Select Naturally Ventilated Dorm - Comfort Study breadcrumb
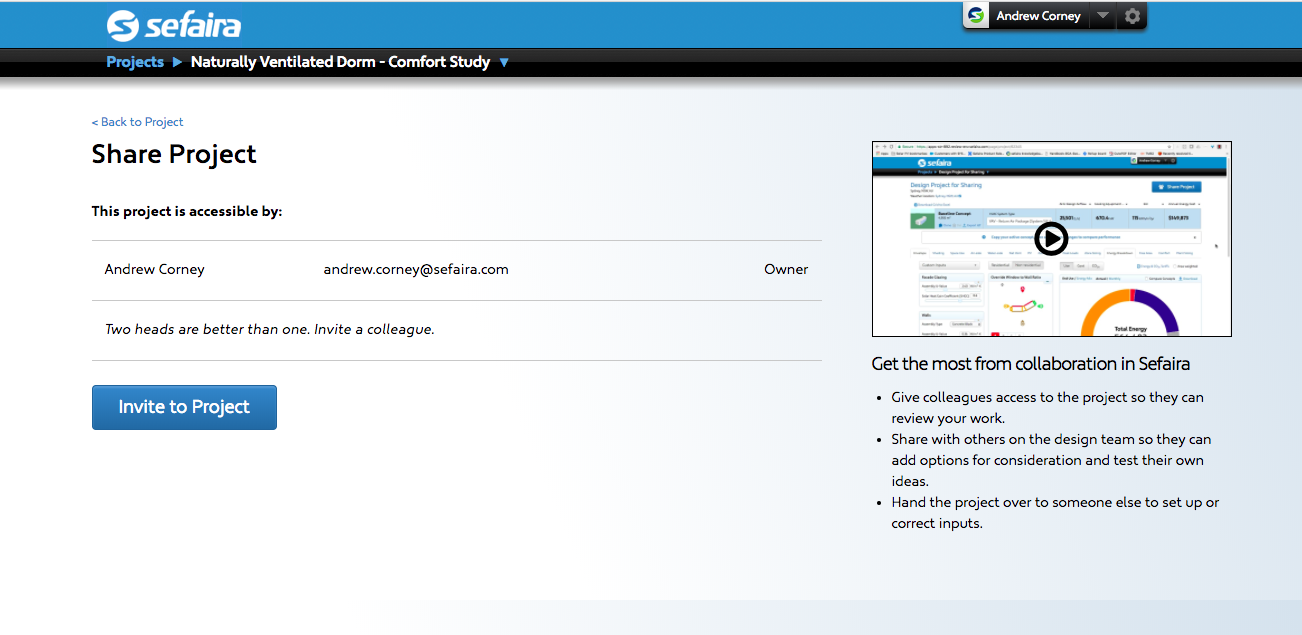The image size is (1302, 635). click(x=340, y=62)
